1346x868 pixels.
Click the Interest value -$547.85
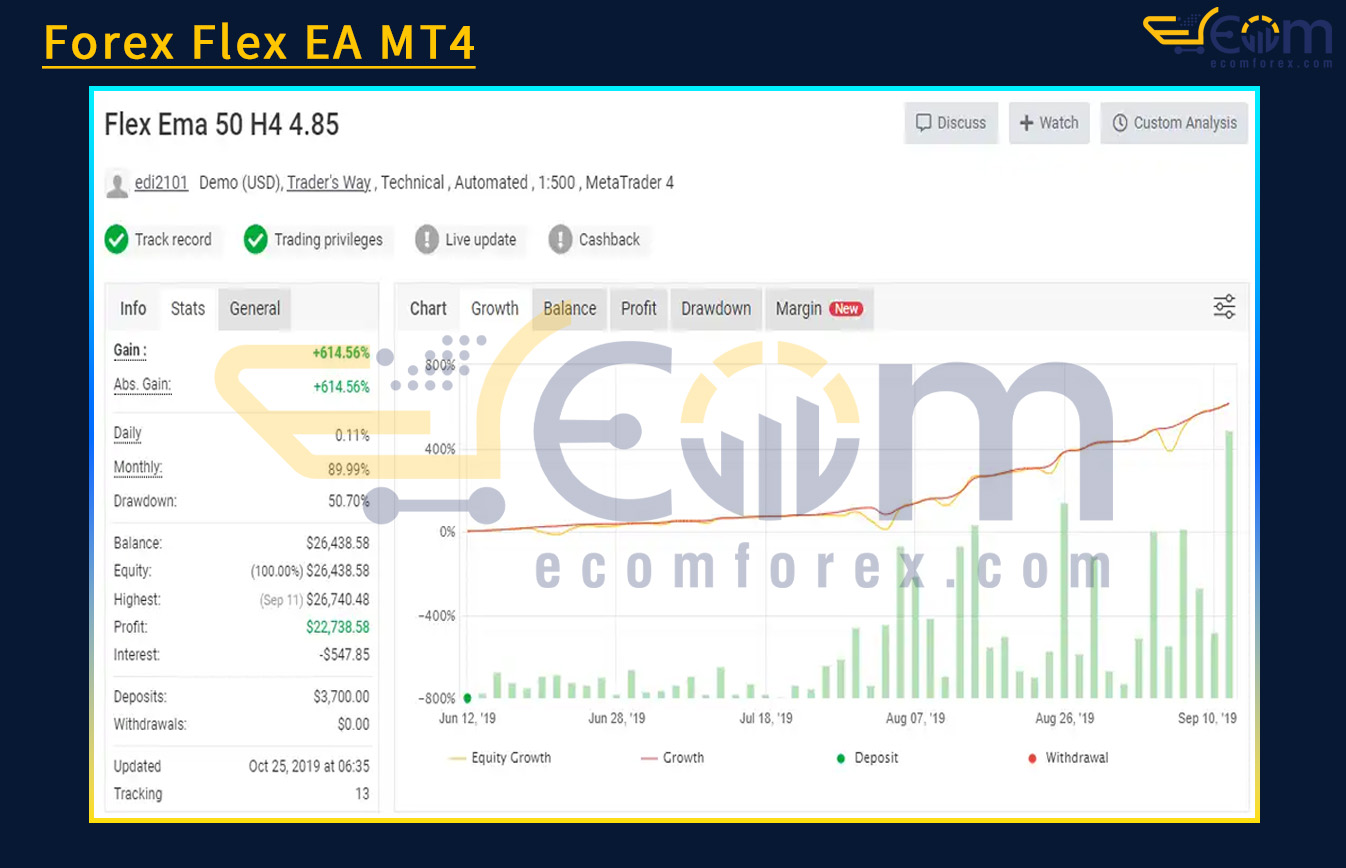coord(345,655)
